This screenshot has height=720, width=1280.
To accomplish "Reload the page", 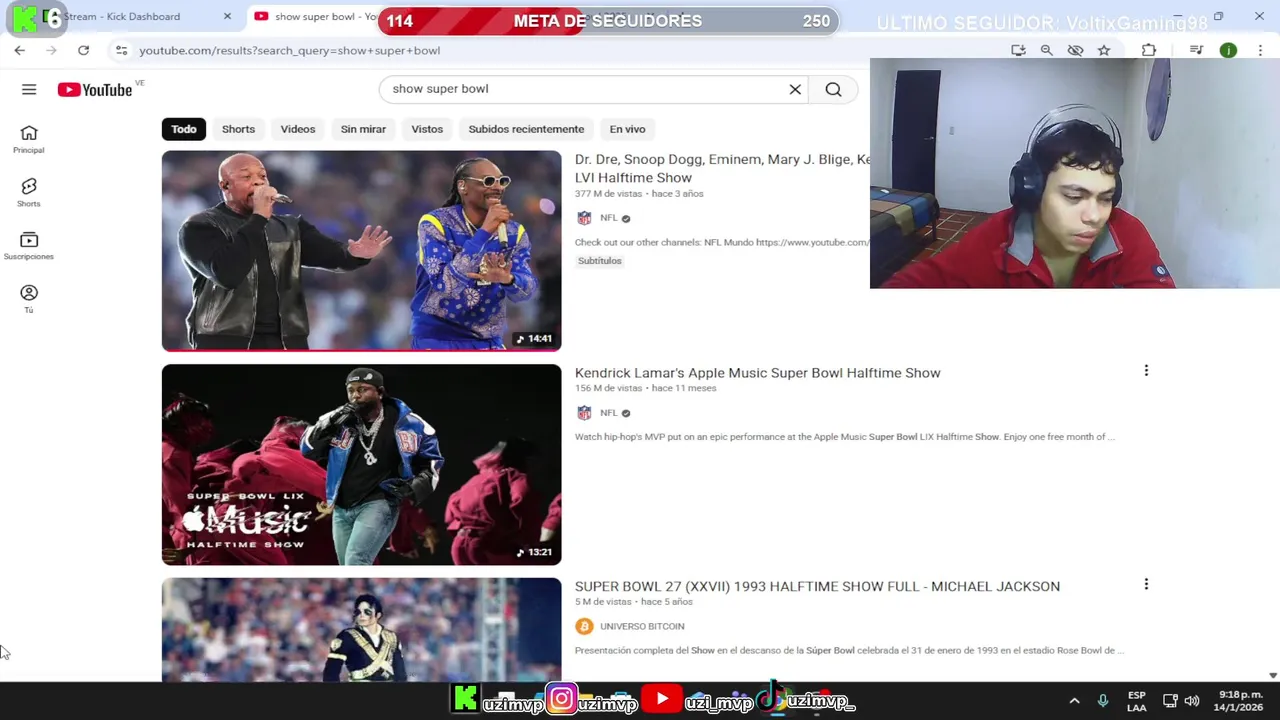I will [83, 50].
